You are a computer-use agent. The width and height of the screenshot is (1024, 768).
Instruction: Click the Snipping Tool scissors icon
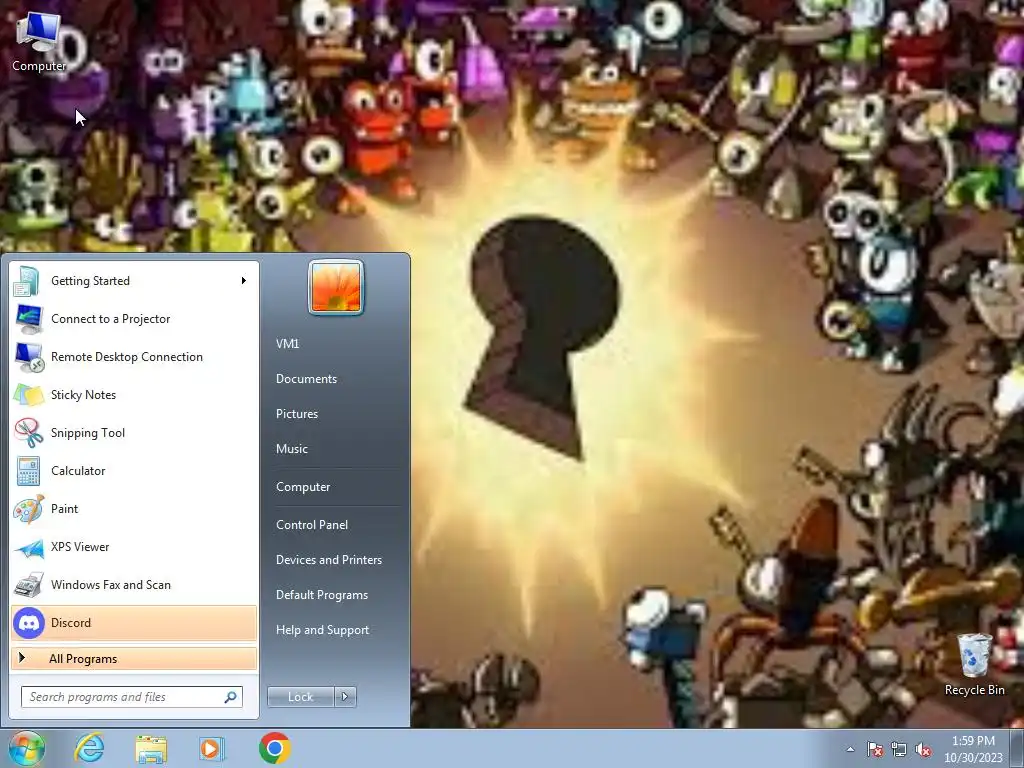[28, 432]
